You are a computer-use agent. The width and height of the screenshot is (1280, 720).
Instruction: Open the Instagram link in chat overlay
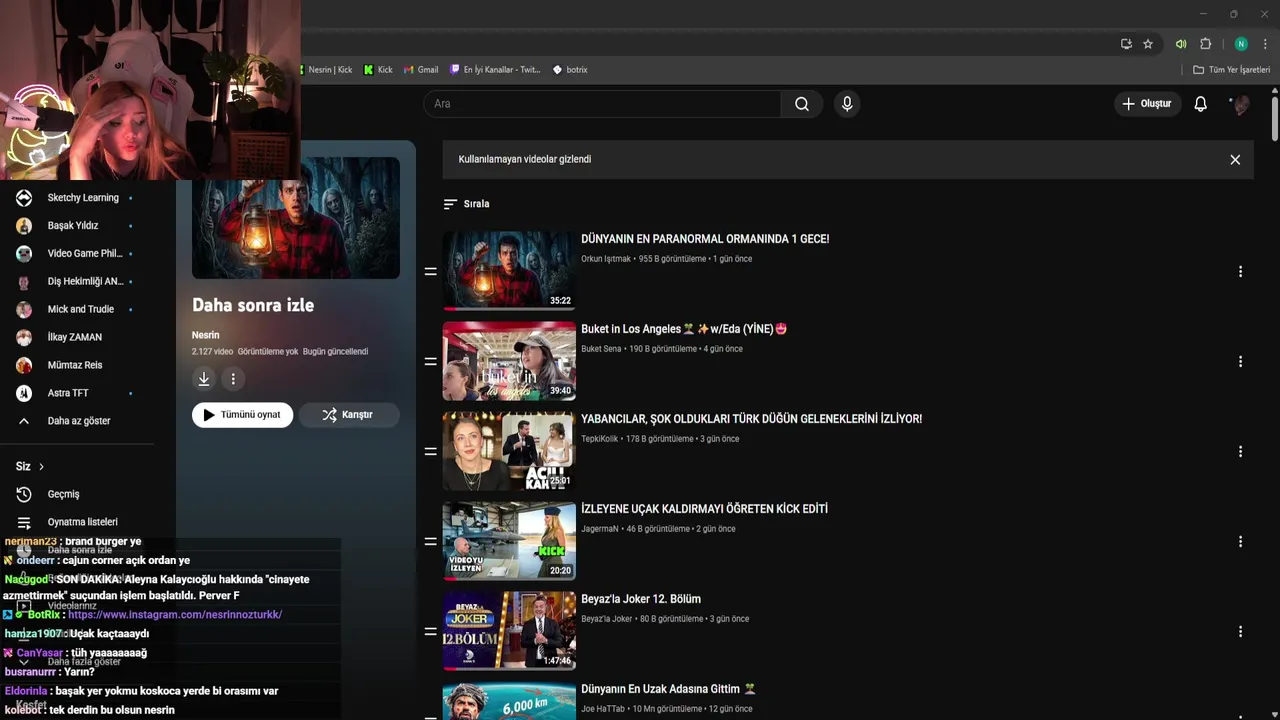[175, 615]
